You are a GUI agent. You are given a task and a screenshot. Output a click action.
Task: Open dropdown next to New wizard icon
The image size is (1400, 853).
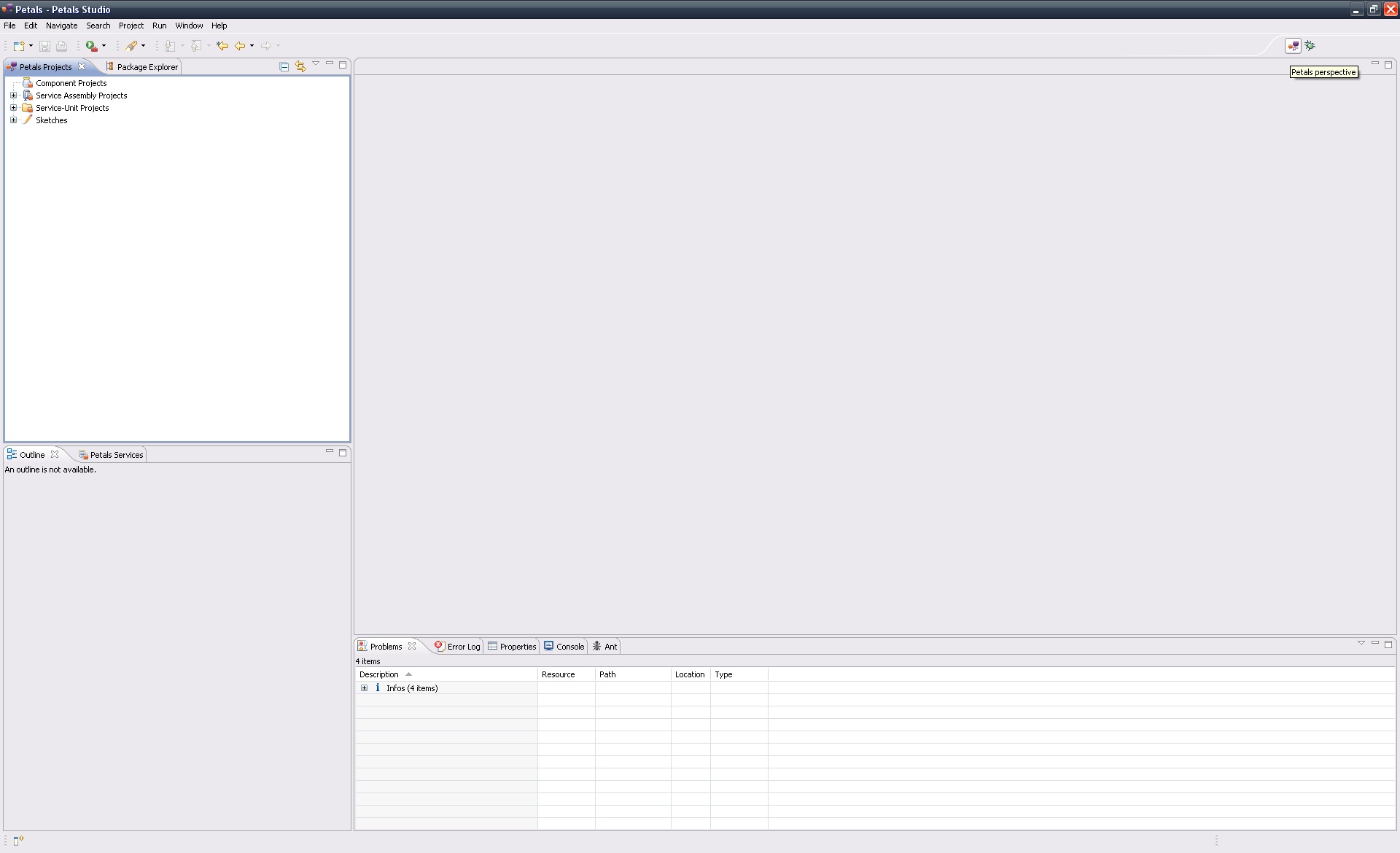31,46
